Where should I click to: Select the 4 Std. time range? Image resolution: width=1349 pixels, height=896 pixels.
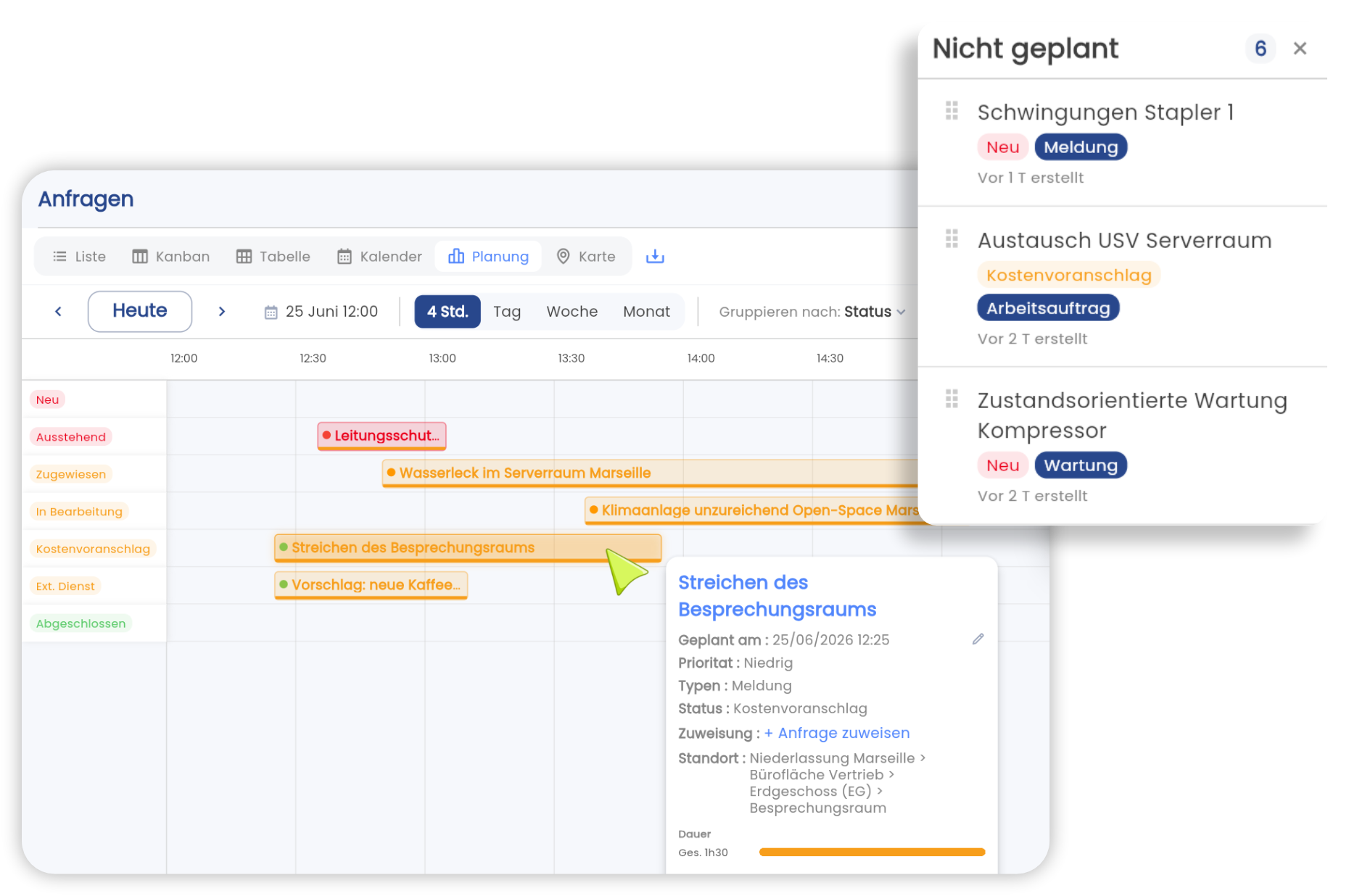coord(447,312)
